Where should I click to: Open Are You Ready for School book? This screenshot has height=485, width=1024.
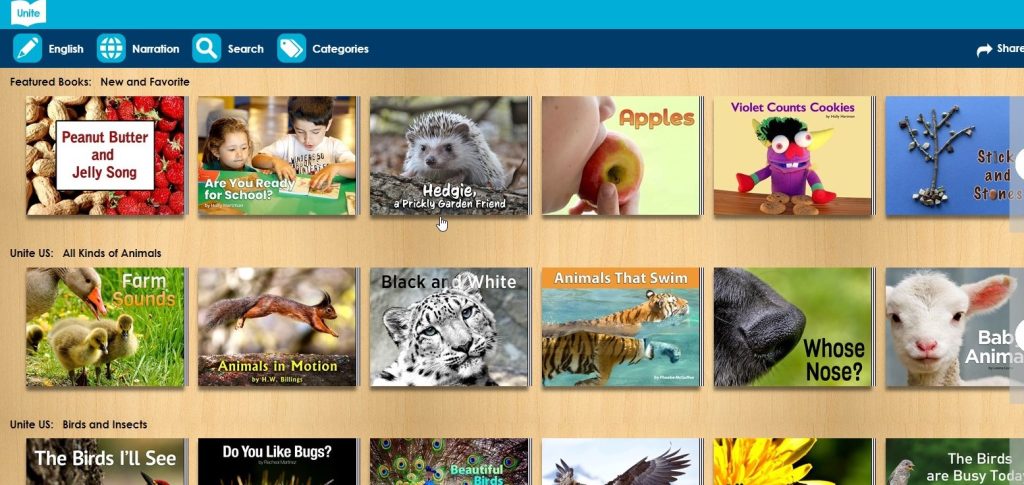278,156
